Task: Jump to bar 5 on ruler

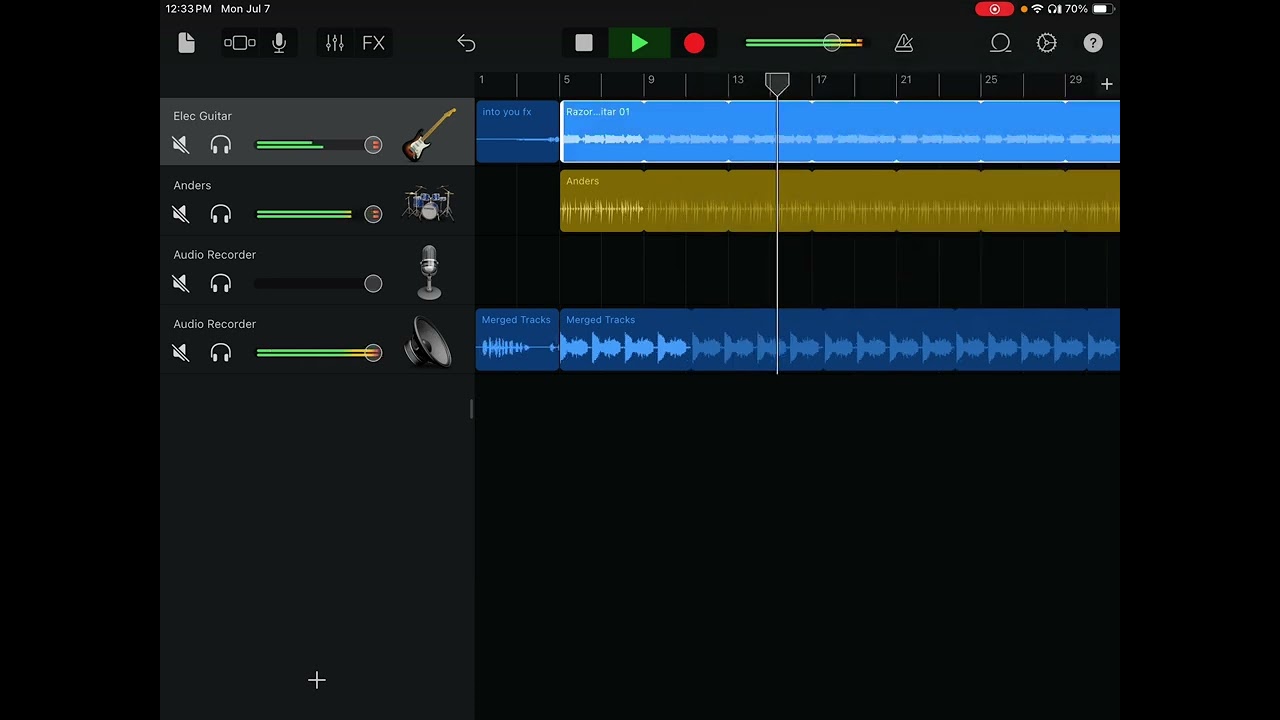Action: [x=566, y=80]
